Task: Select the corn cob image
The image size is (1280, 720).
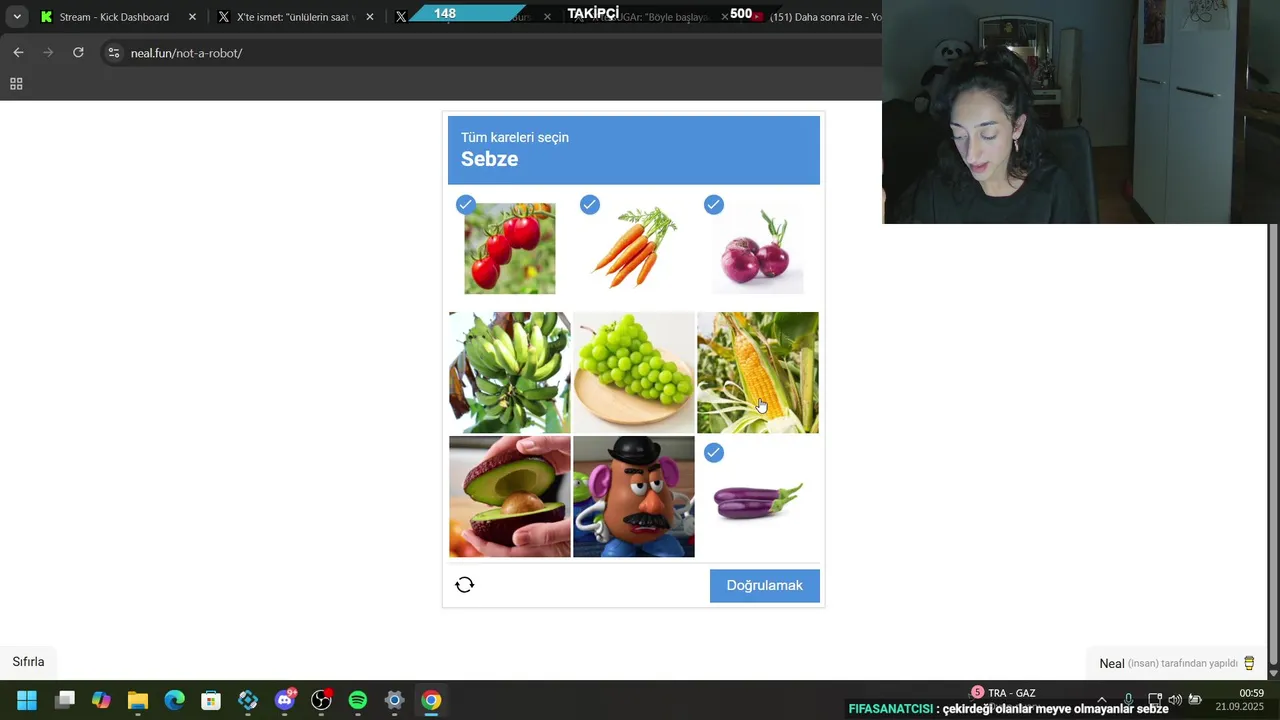Action: [758, 372]
